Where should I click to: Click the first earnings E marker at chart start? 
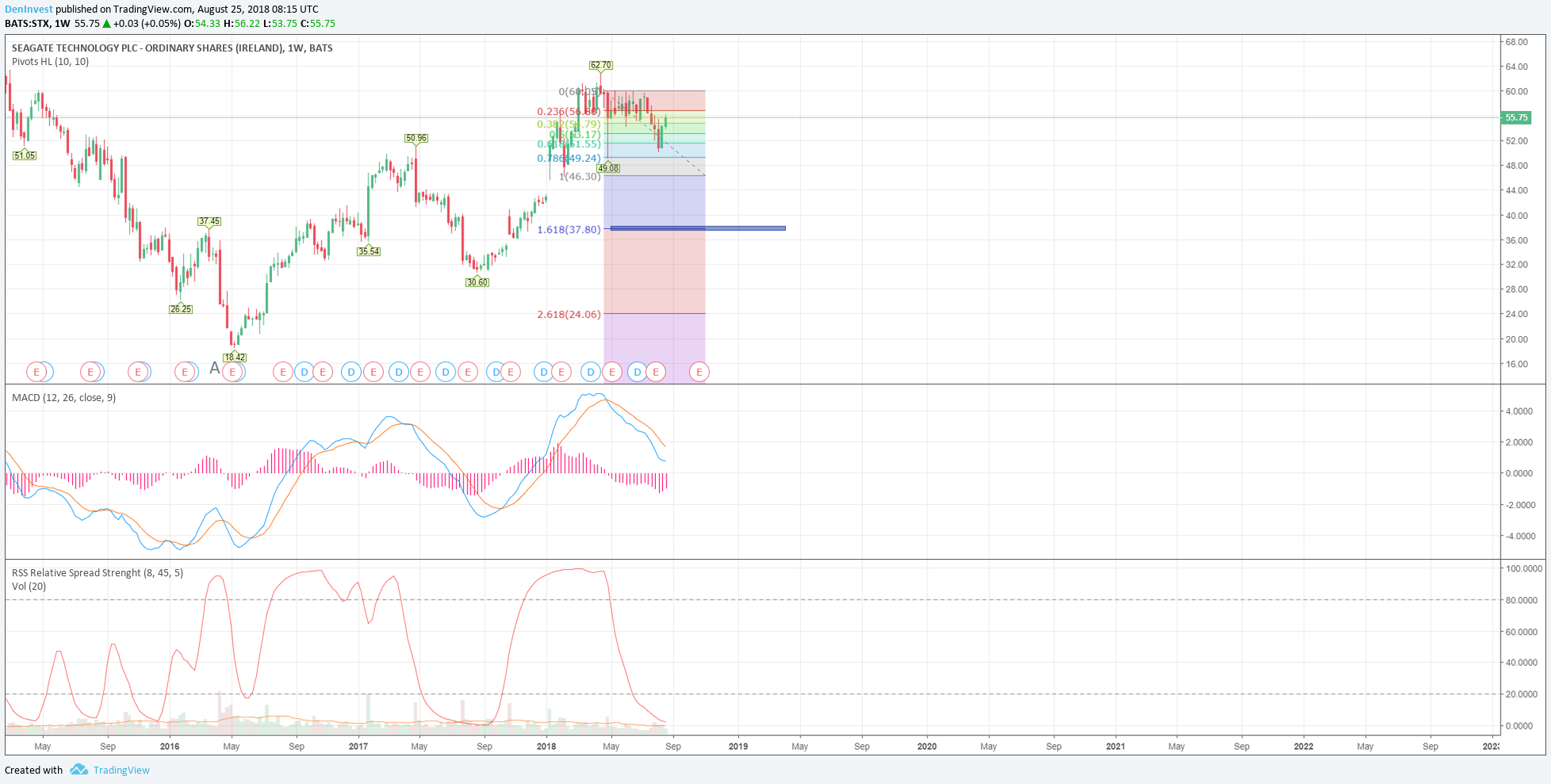[36, 371]
